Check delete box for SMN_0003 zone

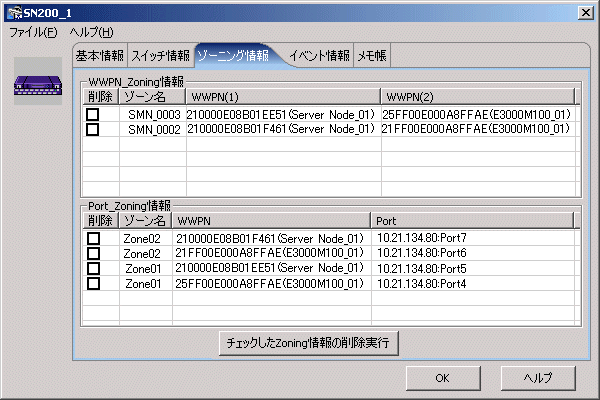point(93,114)
